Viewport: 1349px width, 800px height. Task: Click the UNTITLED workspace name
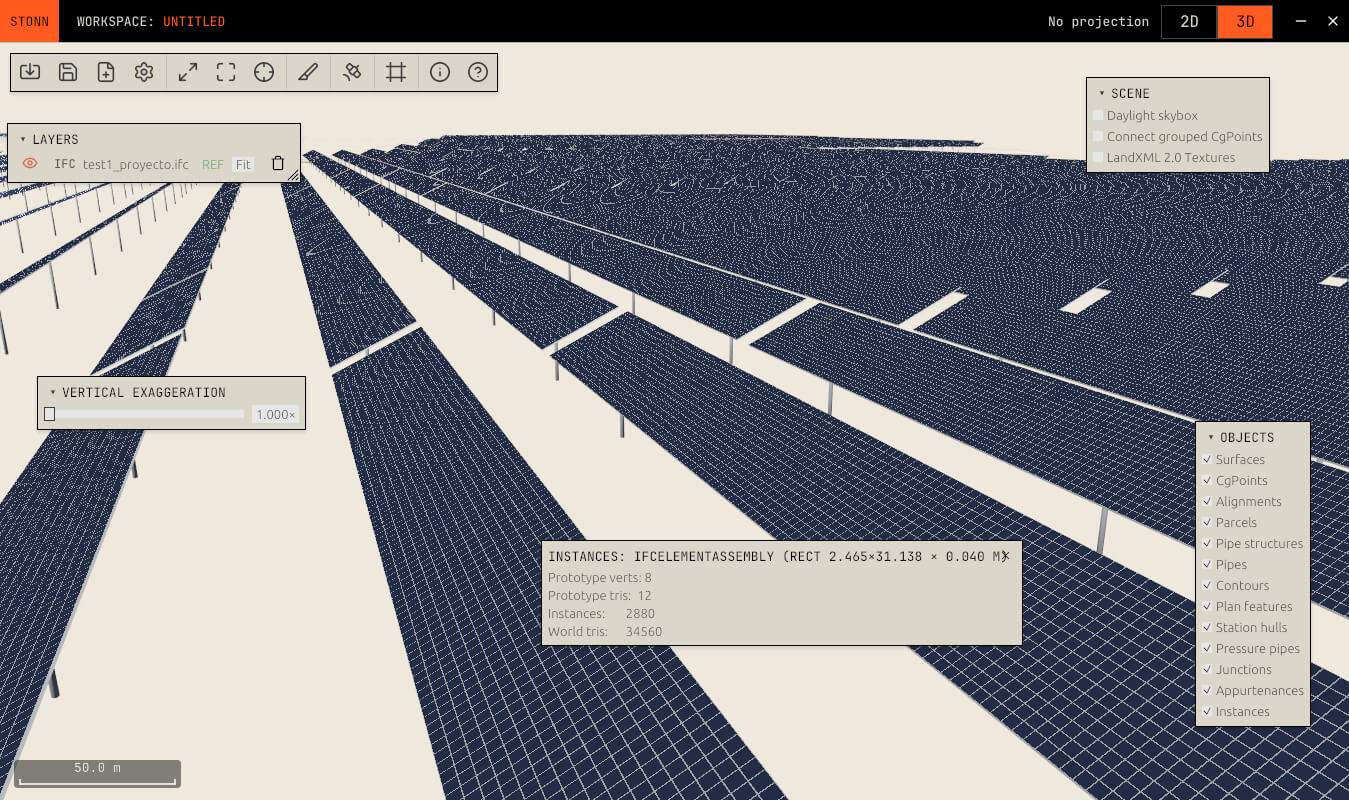(x=194, y=22)
